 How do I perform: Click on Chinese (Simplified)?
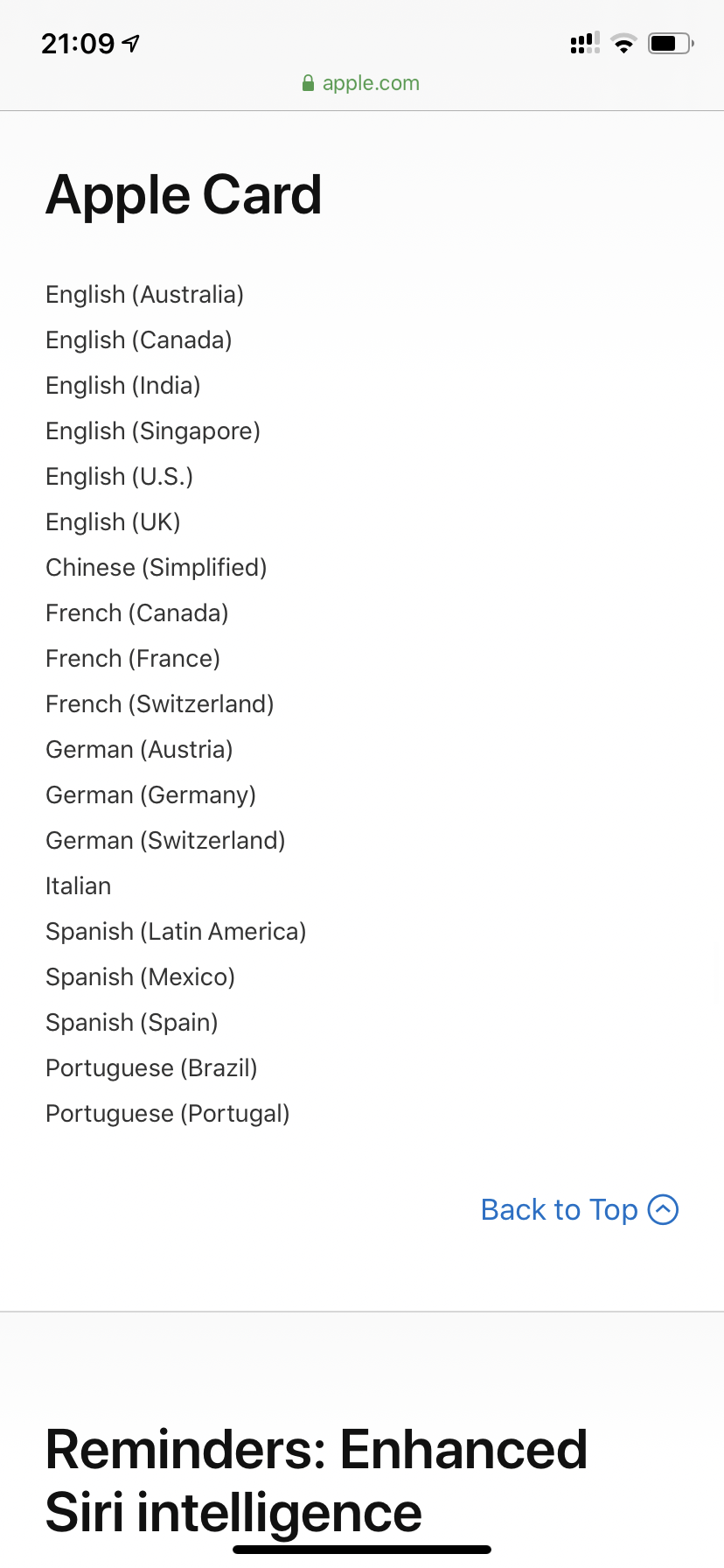point(156,567)
